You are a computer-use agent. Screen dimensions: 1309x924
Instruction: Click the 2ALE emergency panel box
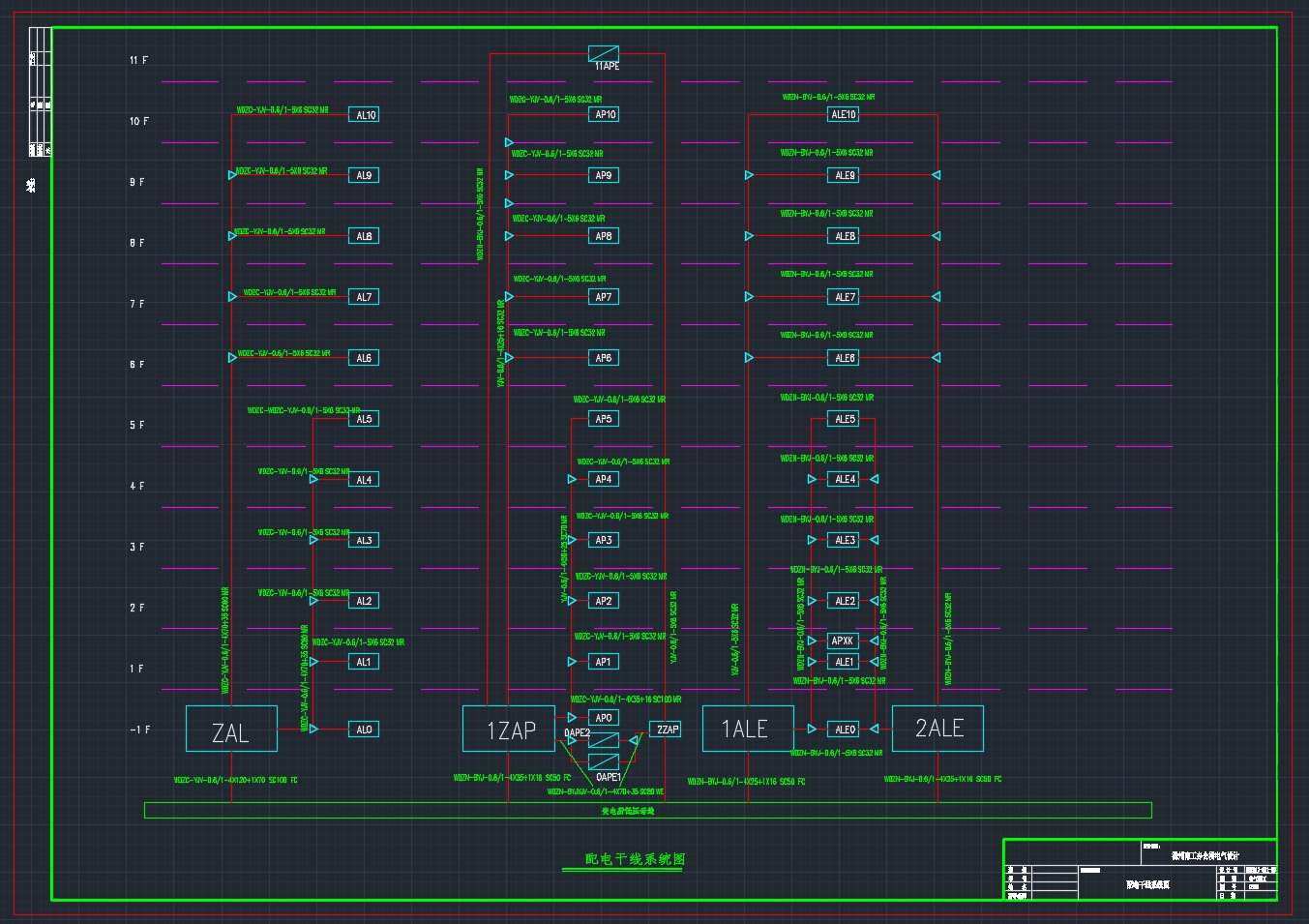point(937,728)
